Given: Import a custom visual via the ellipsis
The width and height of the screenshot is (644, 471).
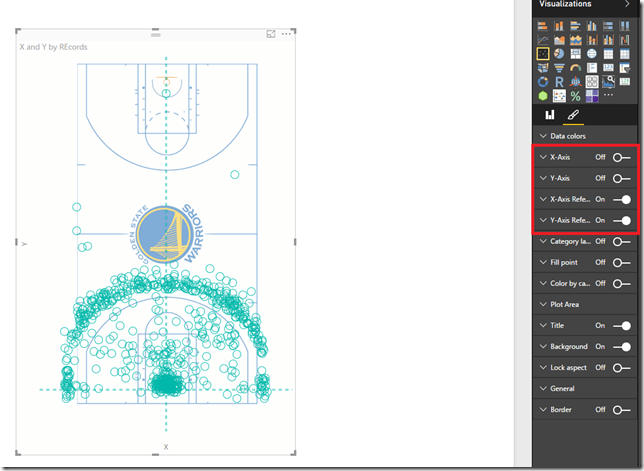Looking at the screenshot, I should (608, 95).
